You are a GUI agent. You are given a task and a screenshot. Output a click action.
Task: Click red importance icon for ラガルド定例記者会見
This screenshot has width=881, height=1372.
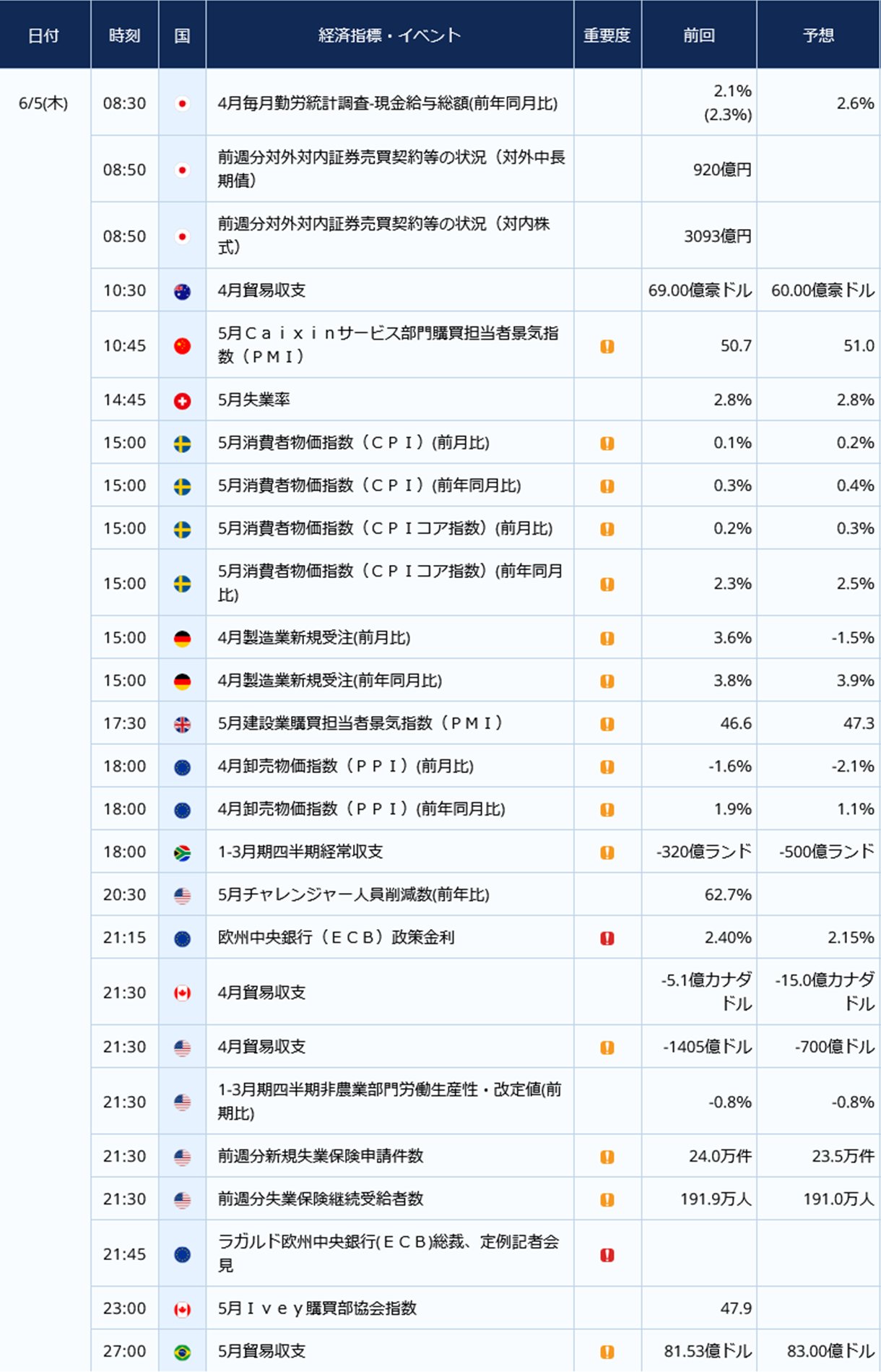point(607,1255)
